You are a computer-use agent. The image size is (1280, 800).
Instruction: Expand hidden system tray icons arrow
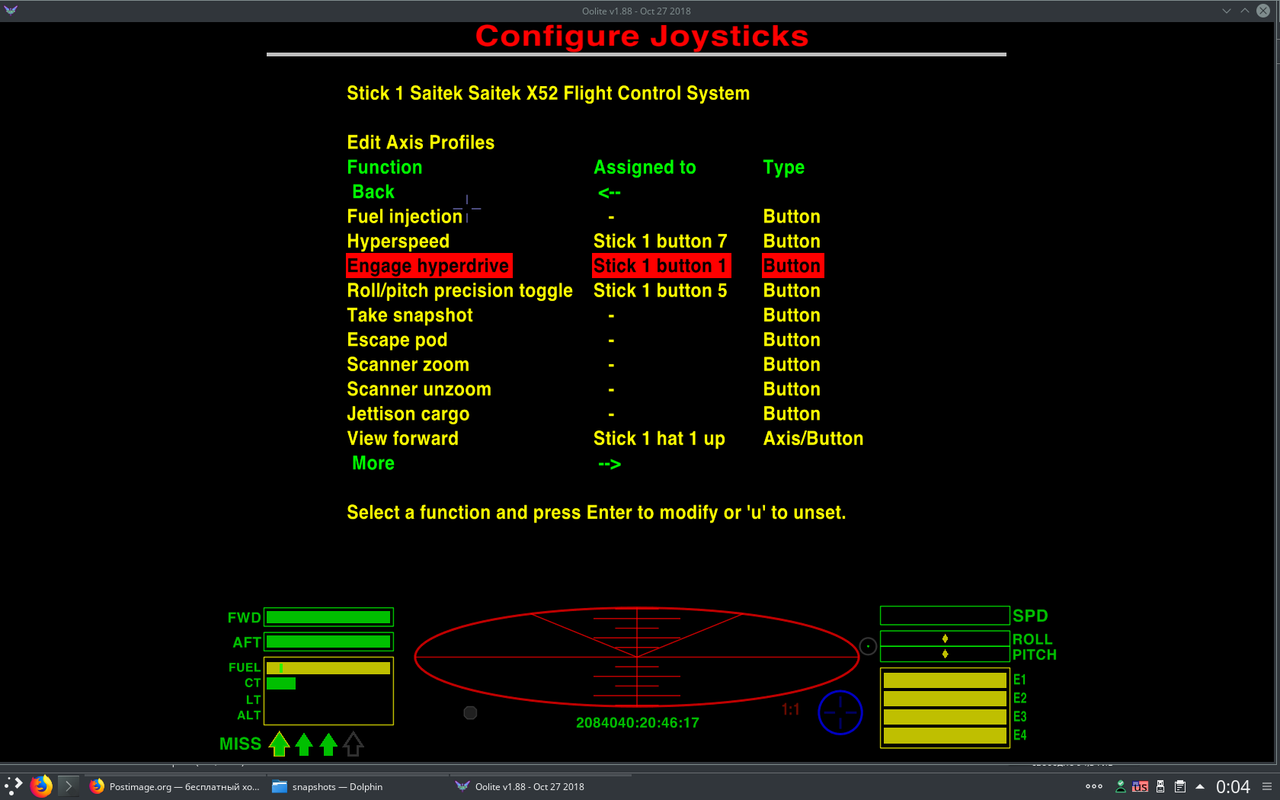point(1201,787)
